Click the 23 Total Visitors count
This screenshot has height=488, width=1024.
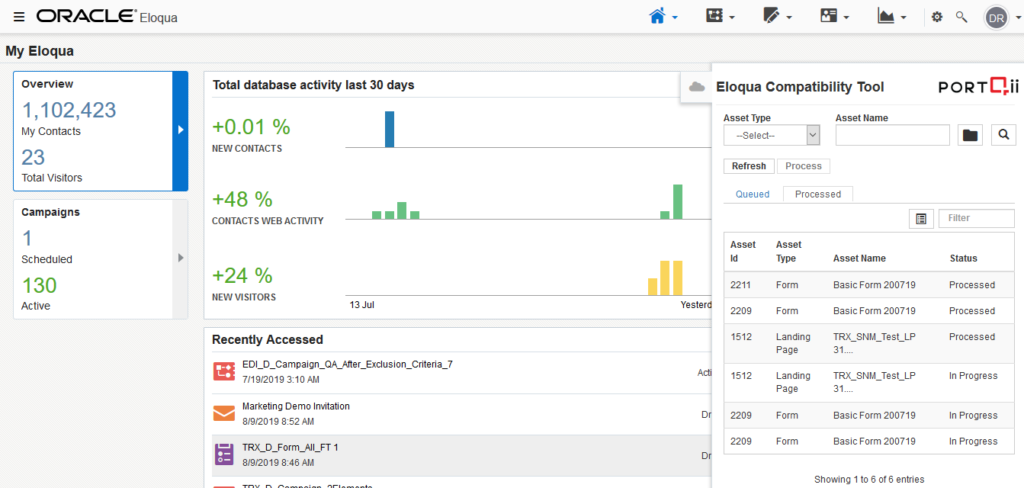tap(33, 157)
